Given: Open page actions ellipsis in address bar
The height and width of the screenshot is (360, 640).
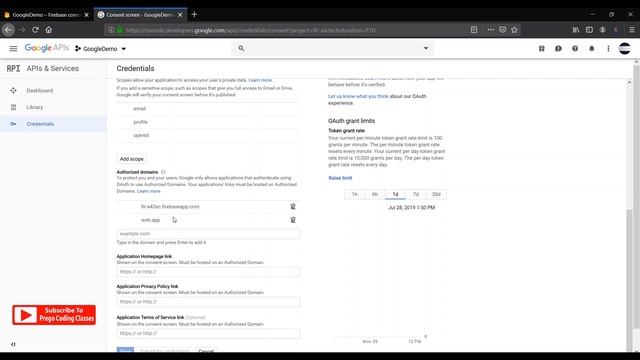Looking at the screenshot, I should (x=491, y=30).
